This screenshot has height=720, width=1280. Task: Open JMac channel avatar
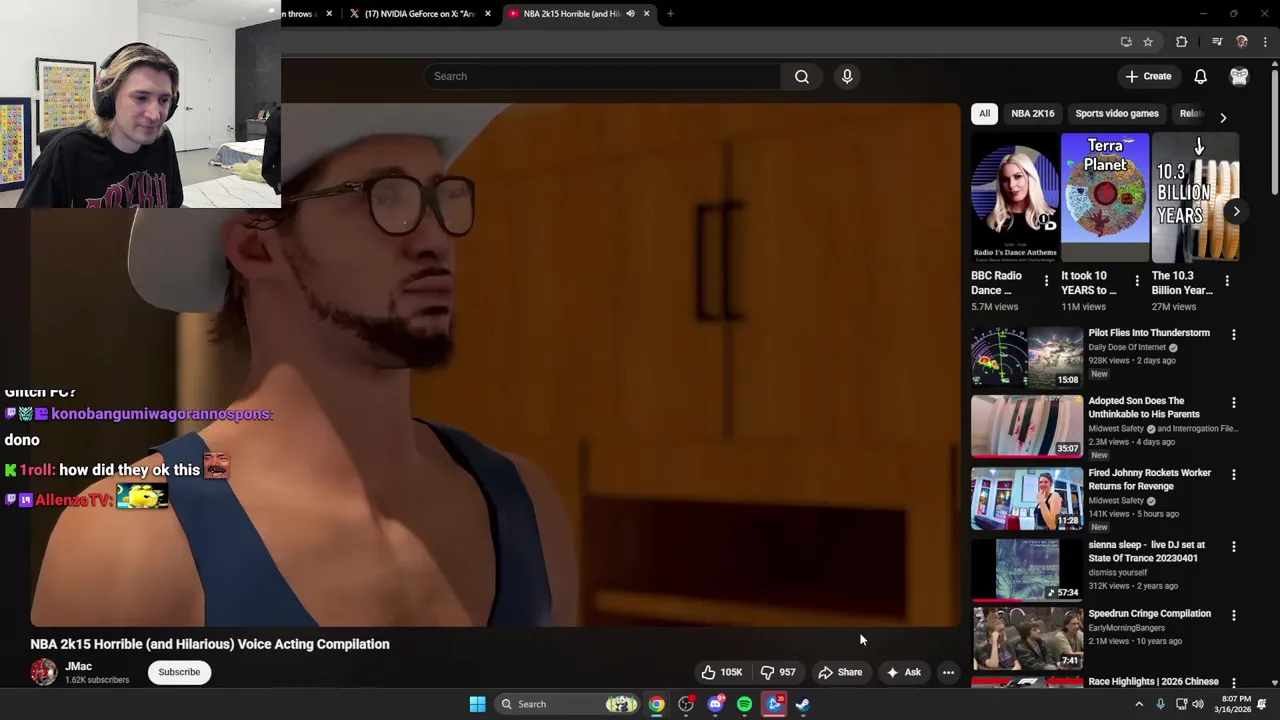point(44,672)
